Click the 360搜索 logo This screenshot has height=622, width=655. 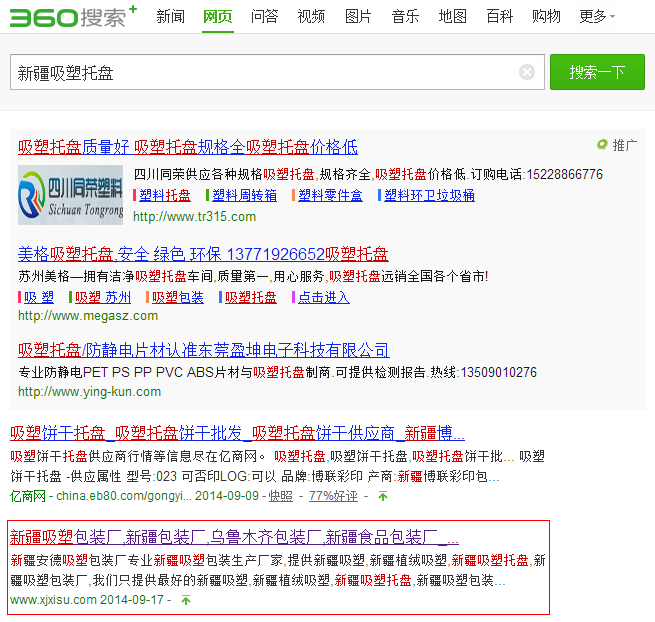(x=70, y=17)
